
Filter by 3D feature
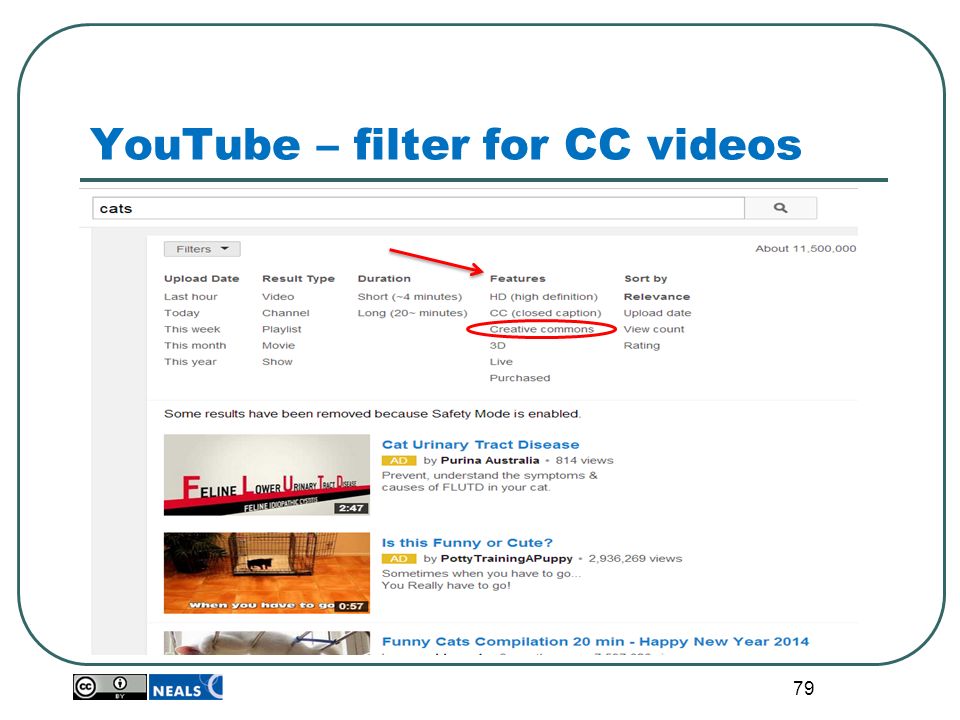[x=497, y=346]
